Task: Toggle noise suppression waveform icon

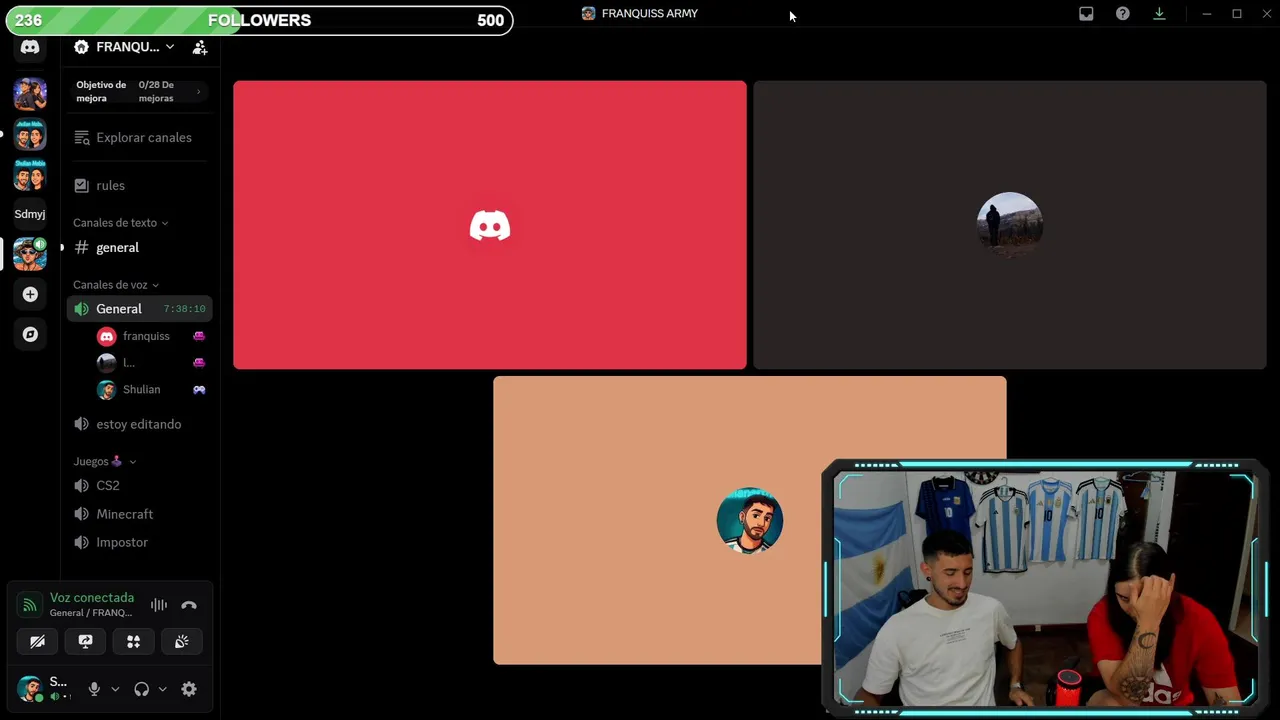Action: coord(159,605)
